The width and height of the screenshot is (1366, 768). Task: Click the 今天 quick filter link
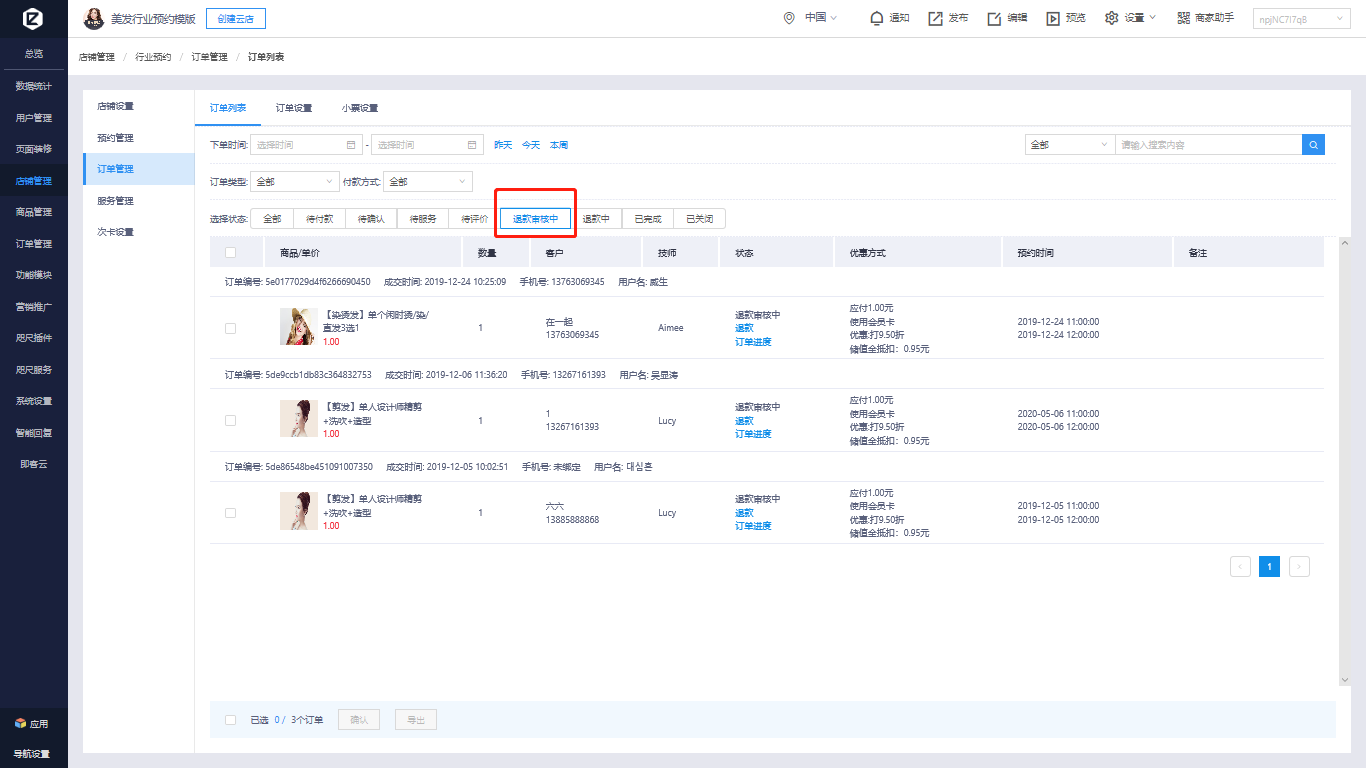coord(531,145)
